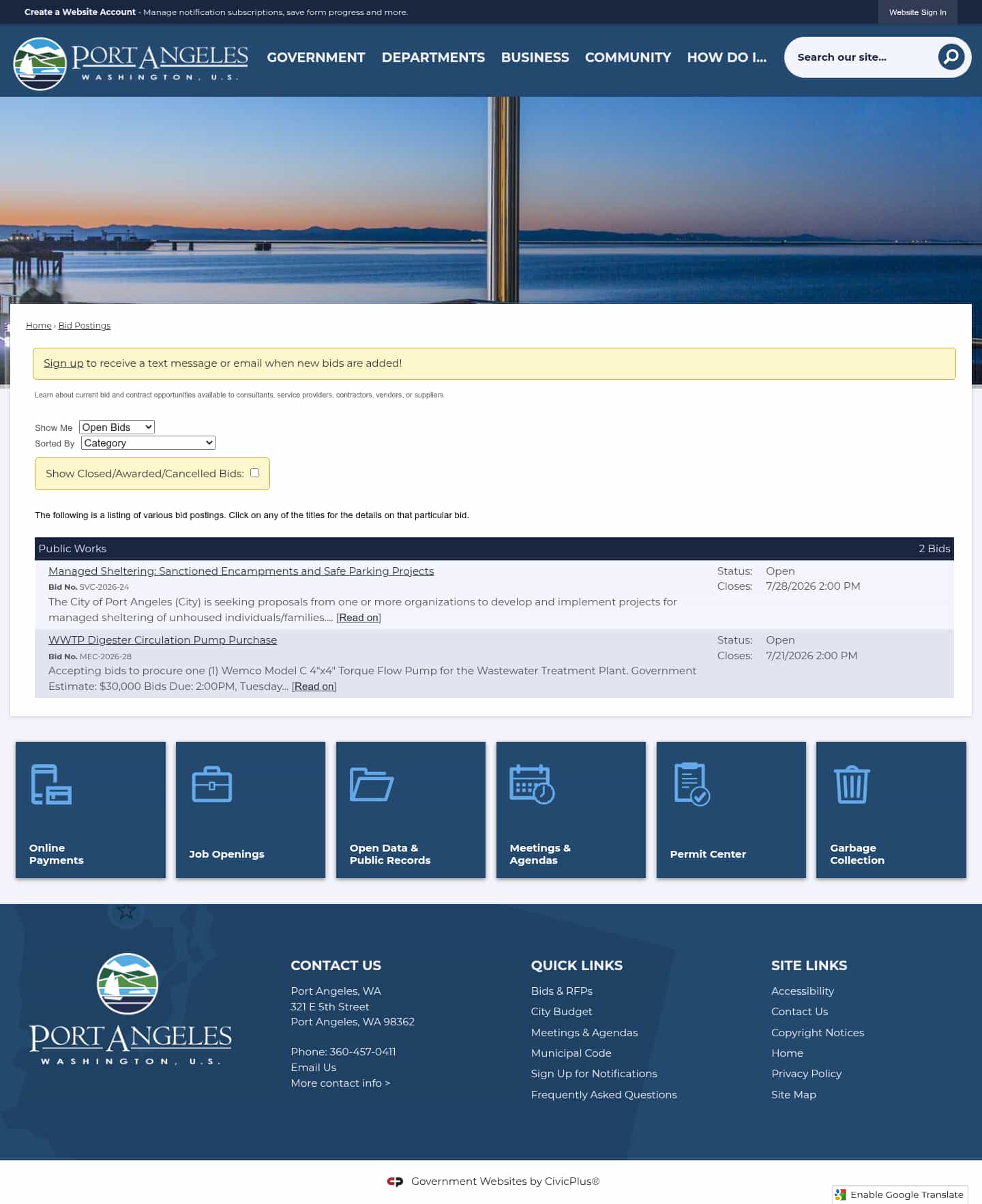Click Sign up link for bid notifications
Image resolution: width=982 pixels, height=1204 pixels.
tap(63, 363)
